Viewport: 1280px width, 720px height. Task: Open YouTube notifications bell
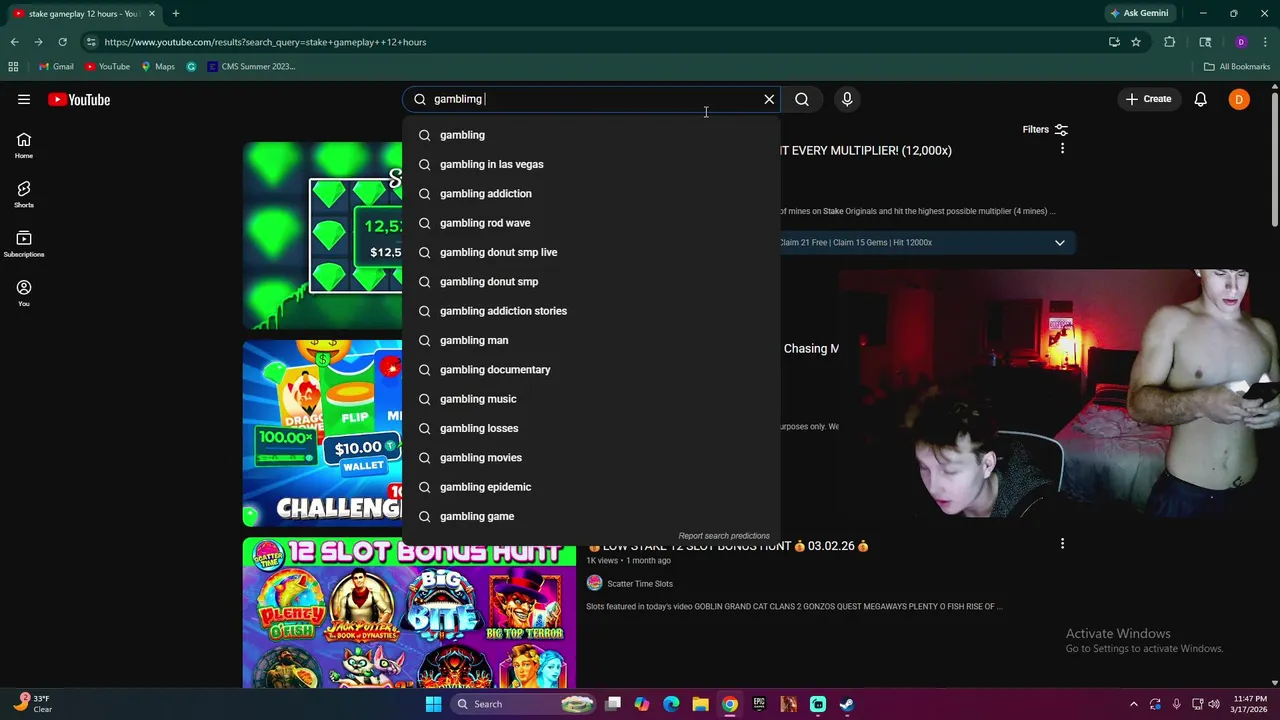[1201, 99]
